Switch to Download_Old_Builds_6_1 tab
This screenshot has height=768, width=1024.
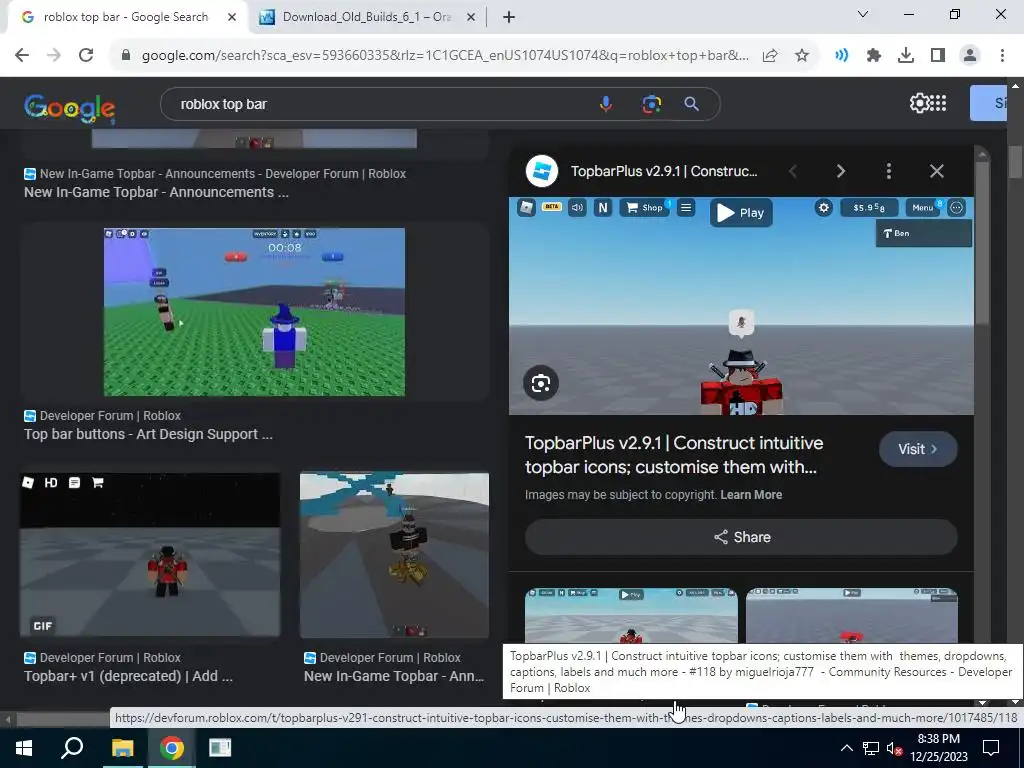click(x=368, y=17)
